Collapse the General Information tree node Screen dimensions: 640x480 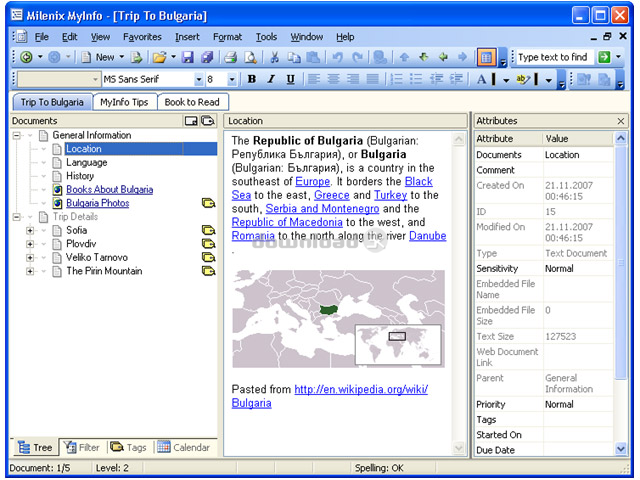[x=17, y=135]
